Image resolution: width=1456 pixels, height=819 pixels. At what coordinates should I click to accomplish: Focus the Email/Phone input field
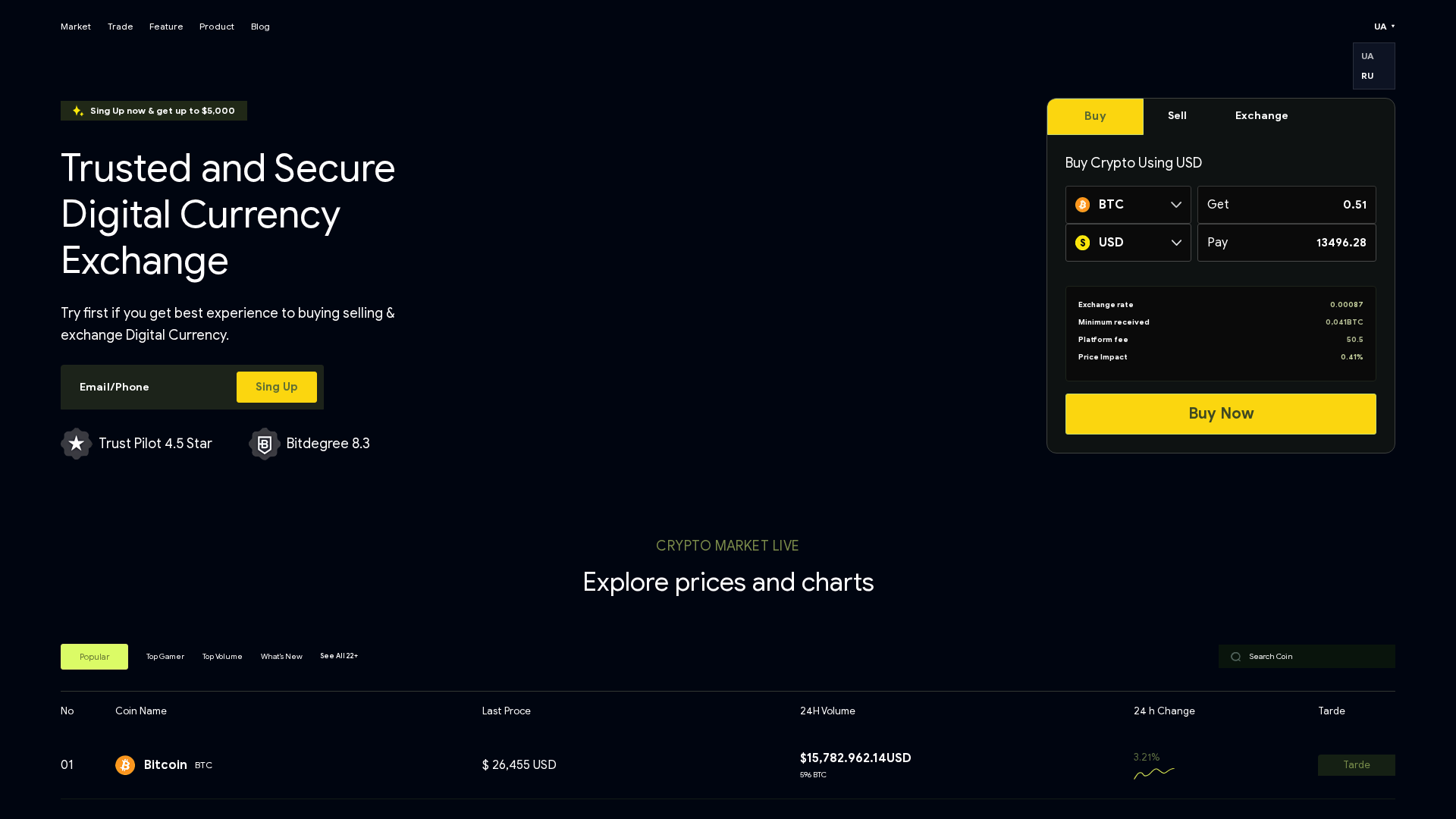pyautogui.click(x=148, y=387)
